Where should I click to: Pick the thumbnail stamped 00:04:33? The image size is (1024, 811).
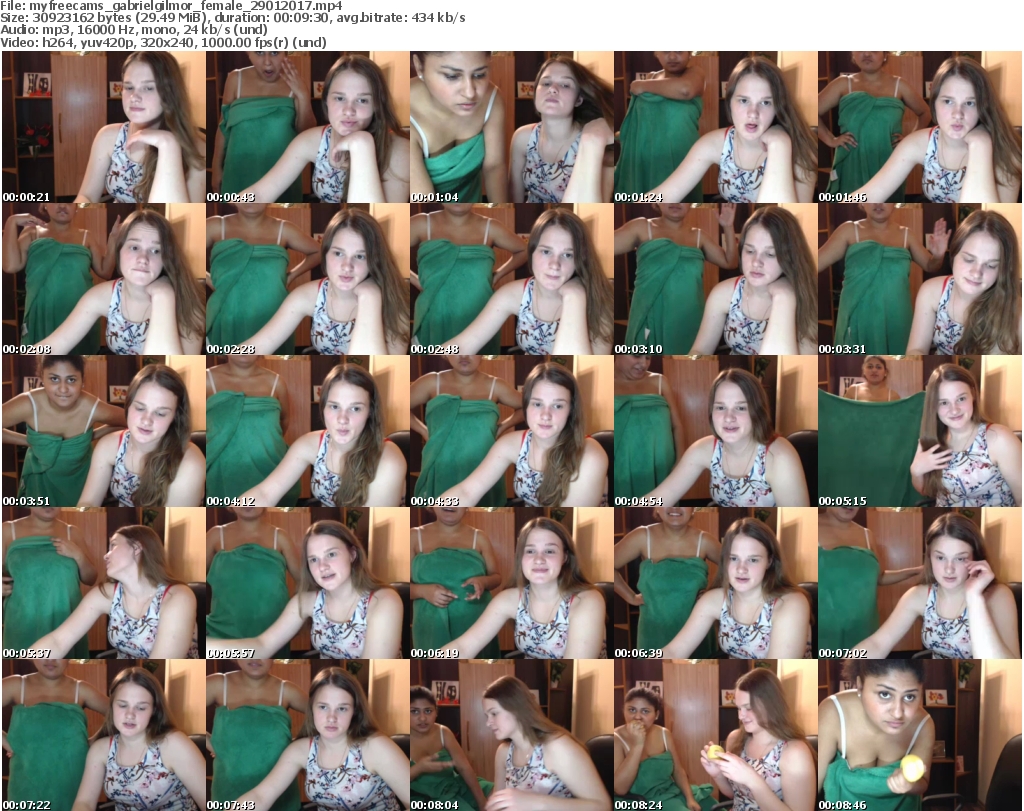(x=512, y=431)
